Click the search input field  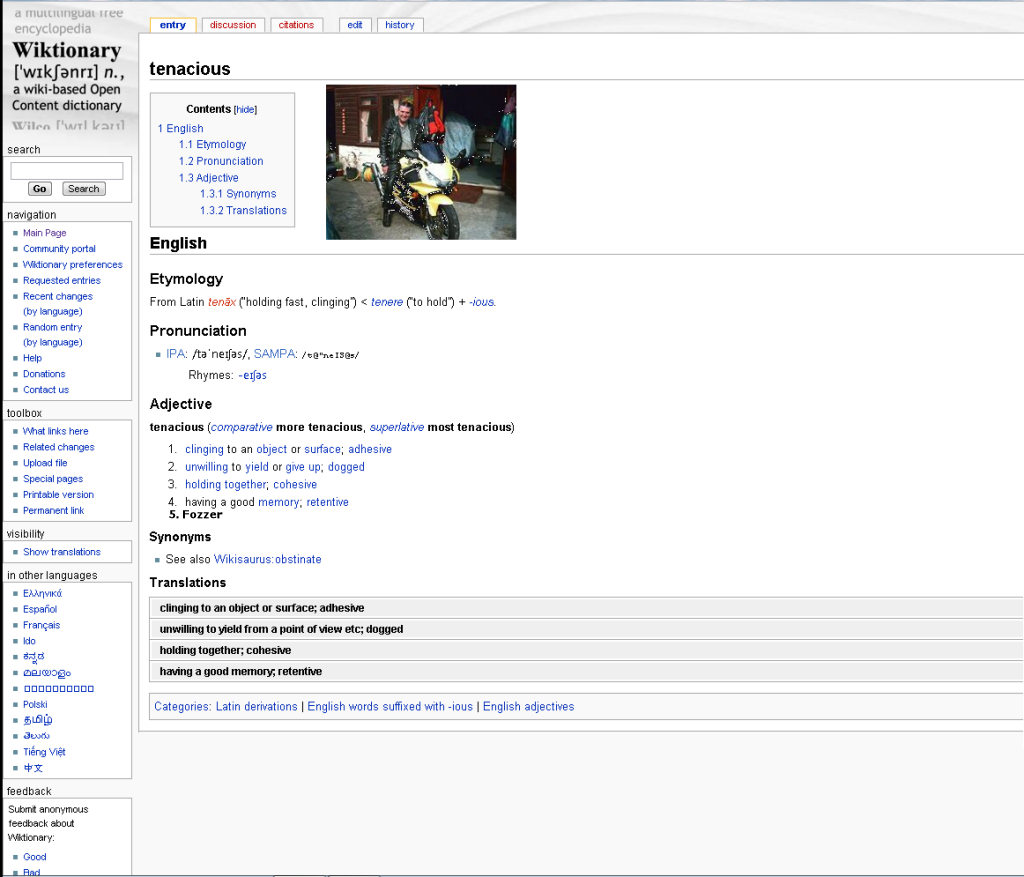coord(67,171)
